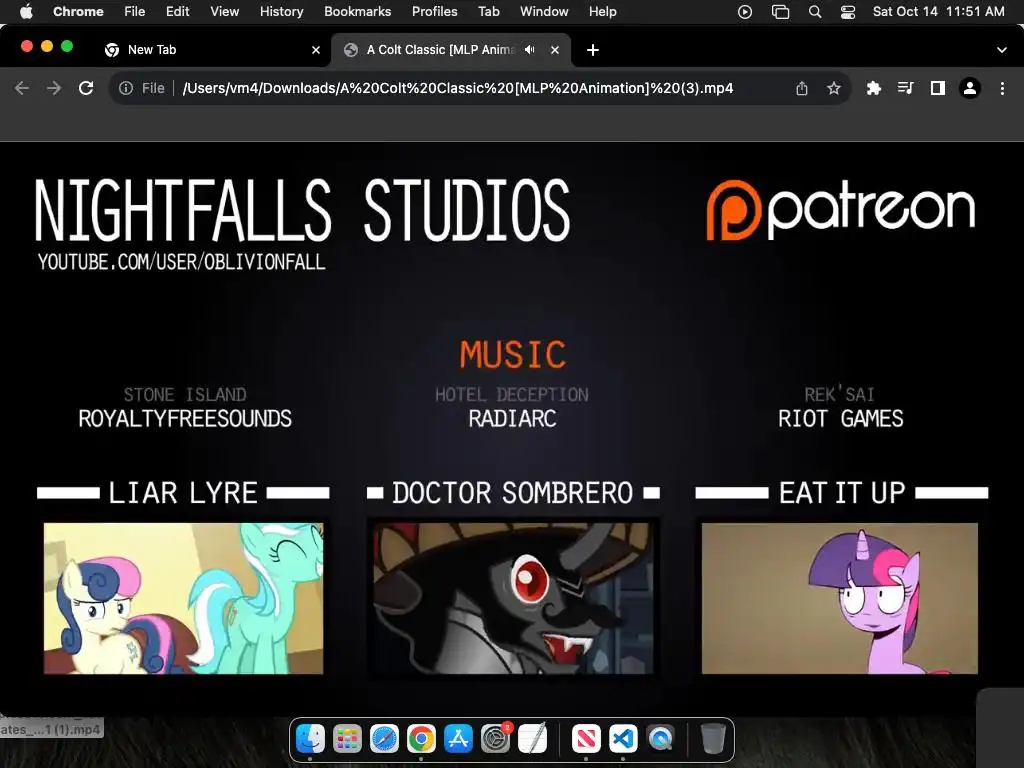Click the RIOT GAMES credit text
This screenshot has width=1024, height=768.
tap(840, 419)
